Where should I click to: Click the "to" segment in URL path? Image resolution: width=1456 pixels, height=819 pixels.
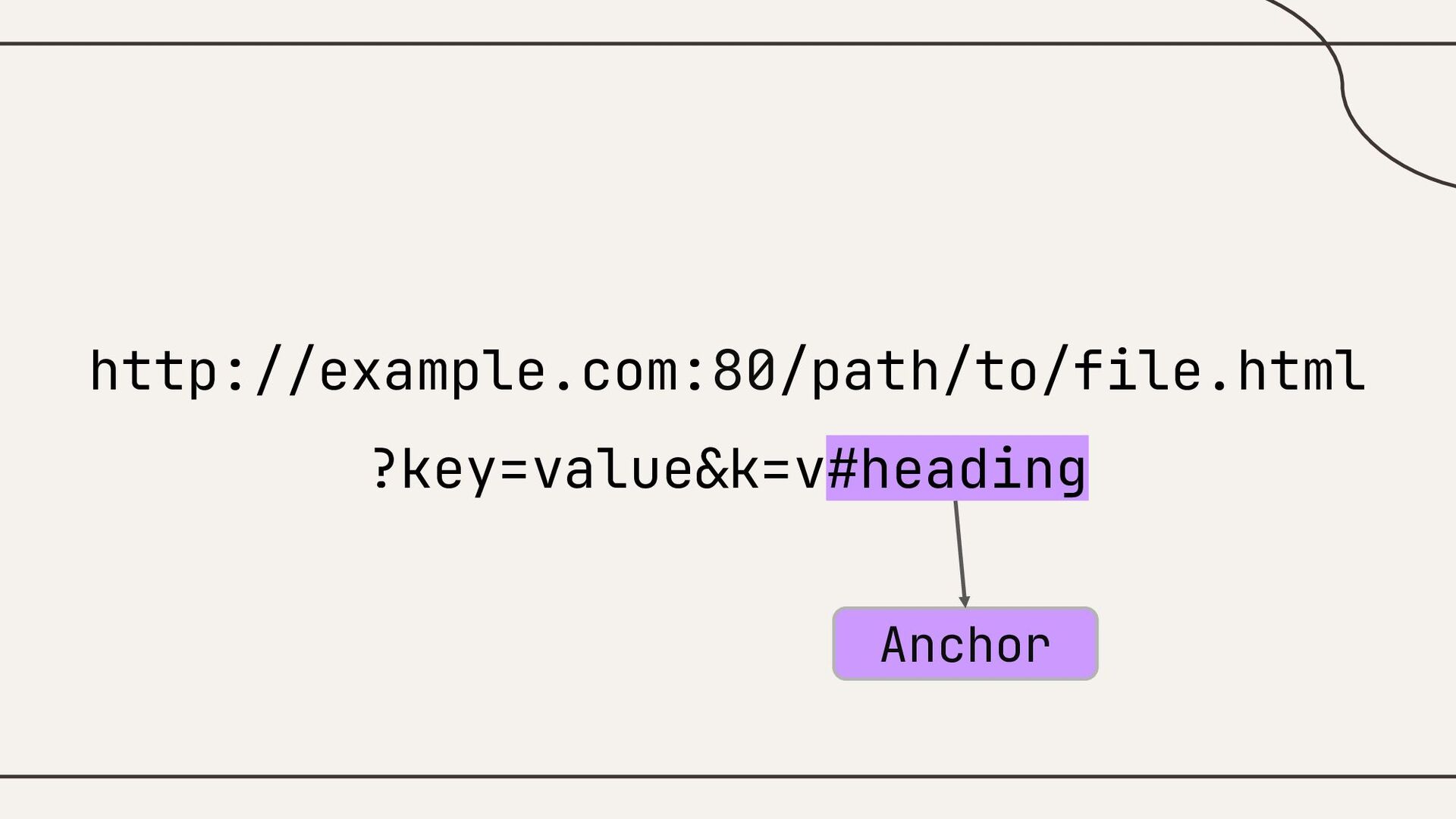click(1006, 372)
